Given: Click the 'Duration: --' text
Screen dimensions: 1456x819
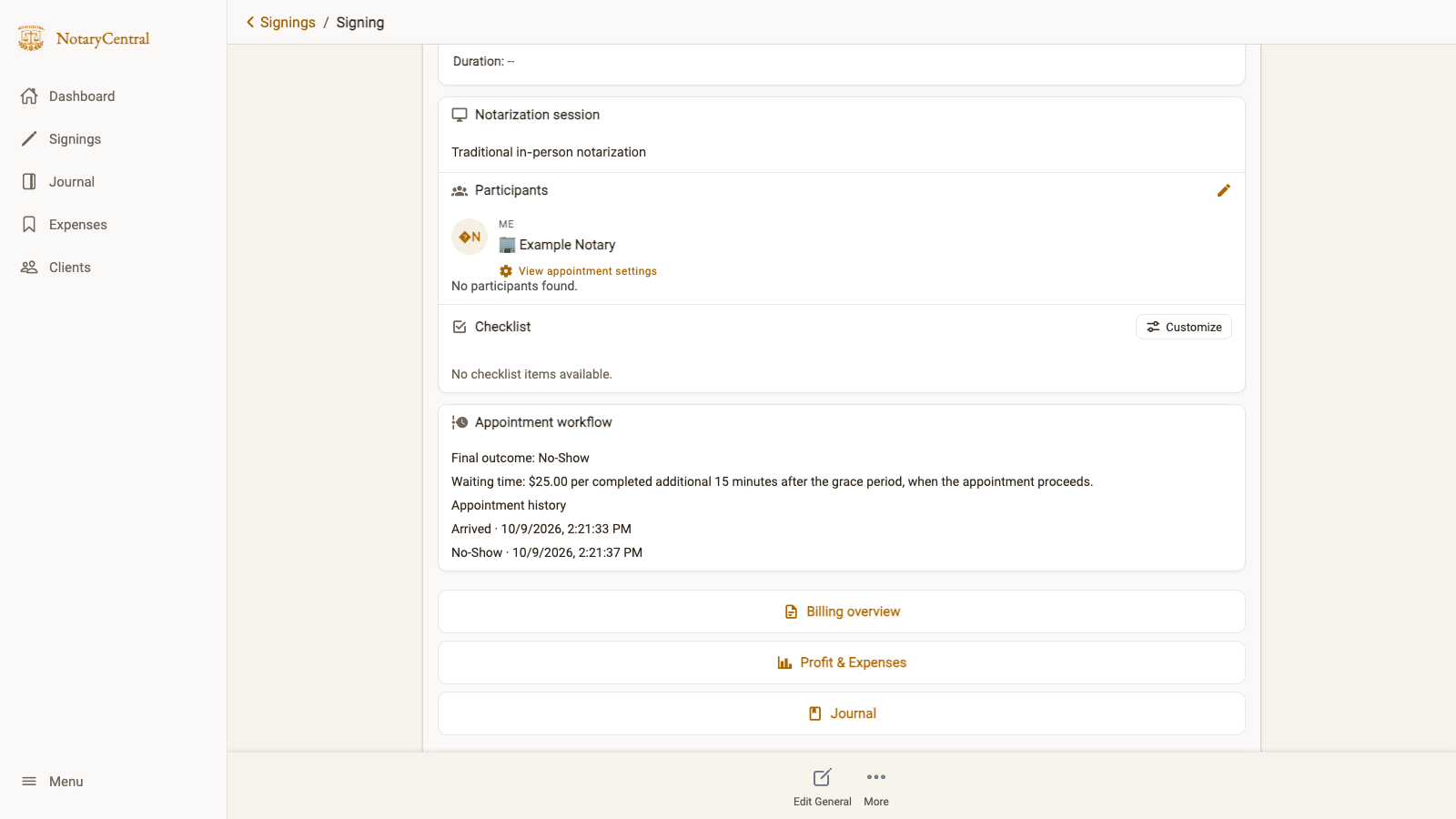Looking at the screenshot, I should pos(484,61).
